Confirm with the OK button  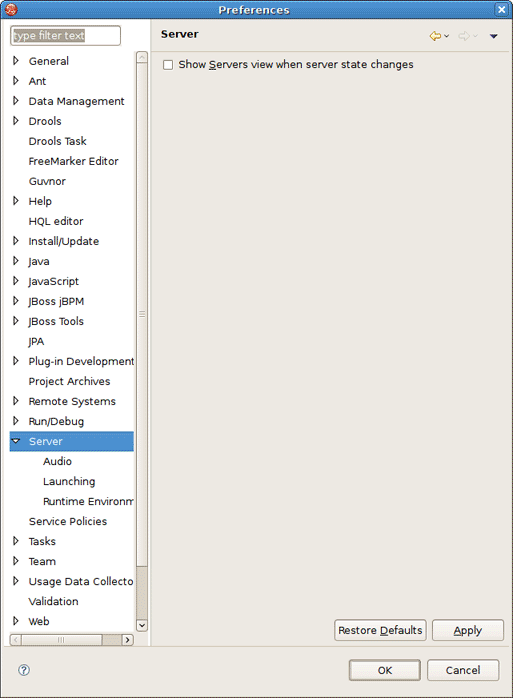click(385, 670)
